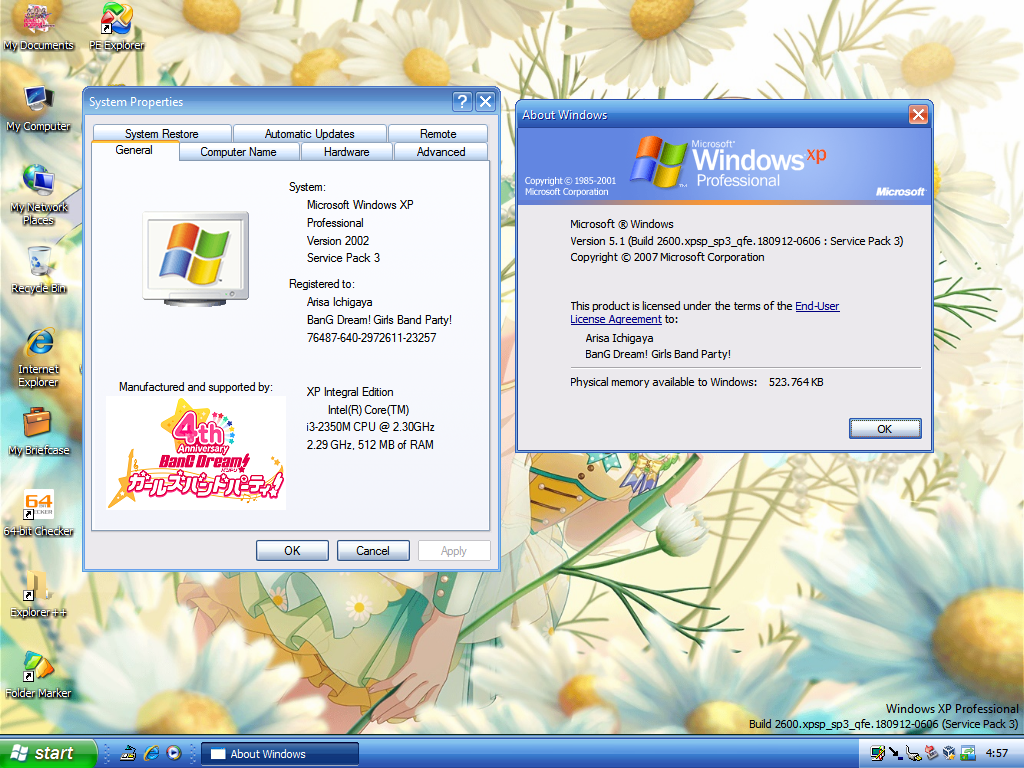Launch Internet Explorer from quick launch

(152, 753)
